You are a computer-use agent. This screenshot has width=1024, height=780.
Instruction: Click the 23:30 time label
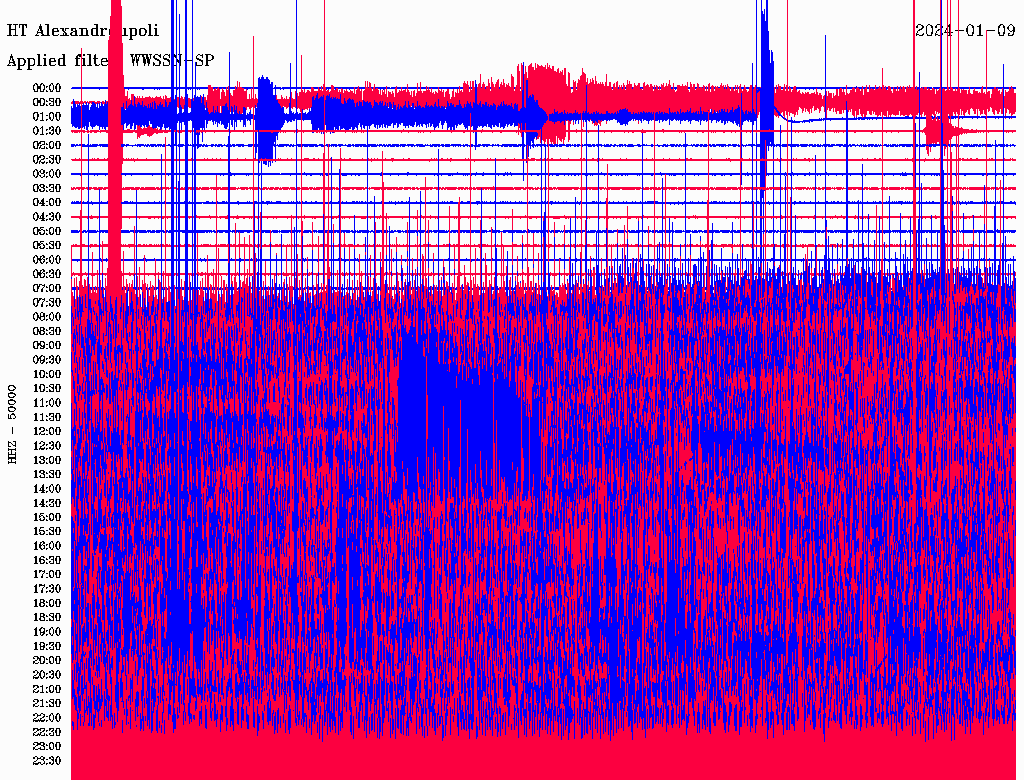(47, 761)
